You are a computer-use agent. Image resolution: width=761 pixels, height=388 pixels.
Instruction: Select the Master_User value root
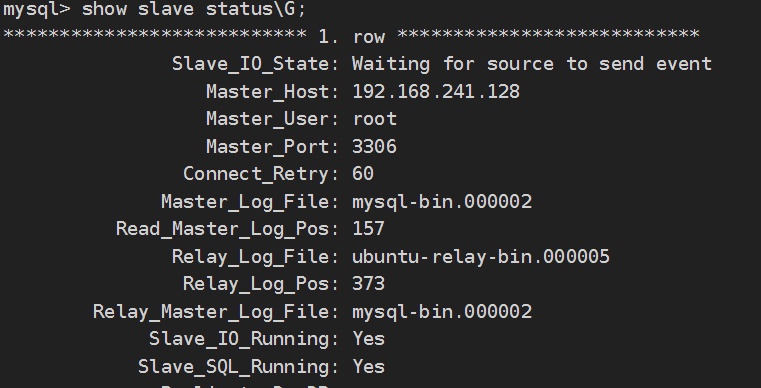click(375, 119)
